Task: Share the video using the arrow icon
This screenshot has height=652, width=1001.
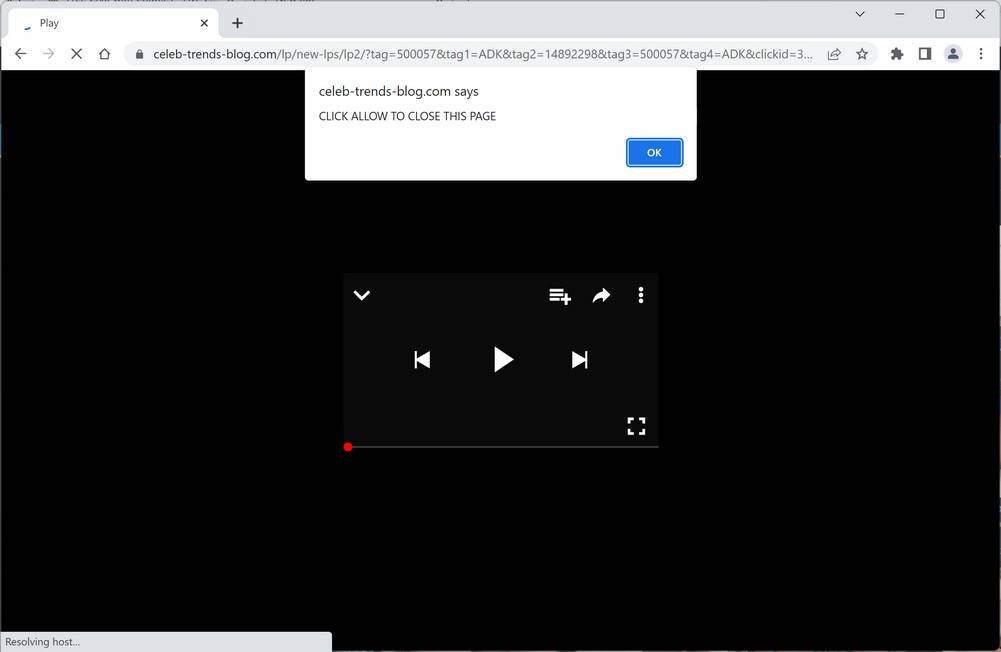Action: 601,295
